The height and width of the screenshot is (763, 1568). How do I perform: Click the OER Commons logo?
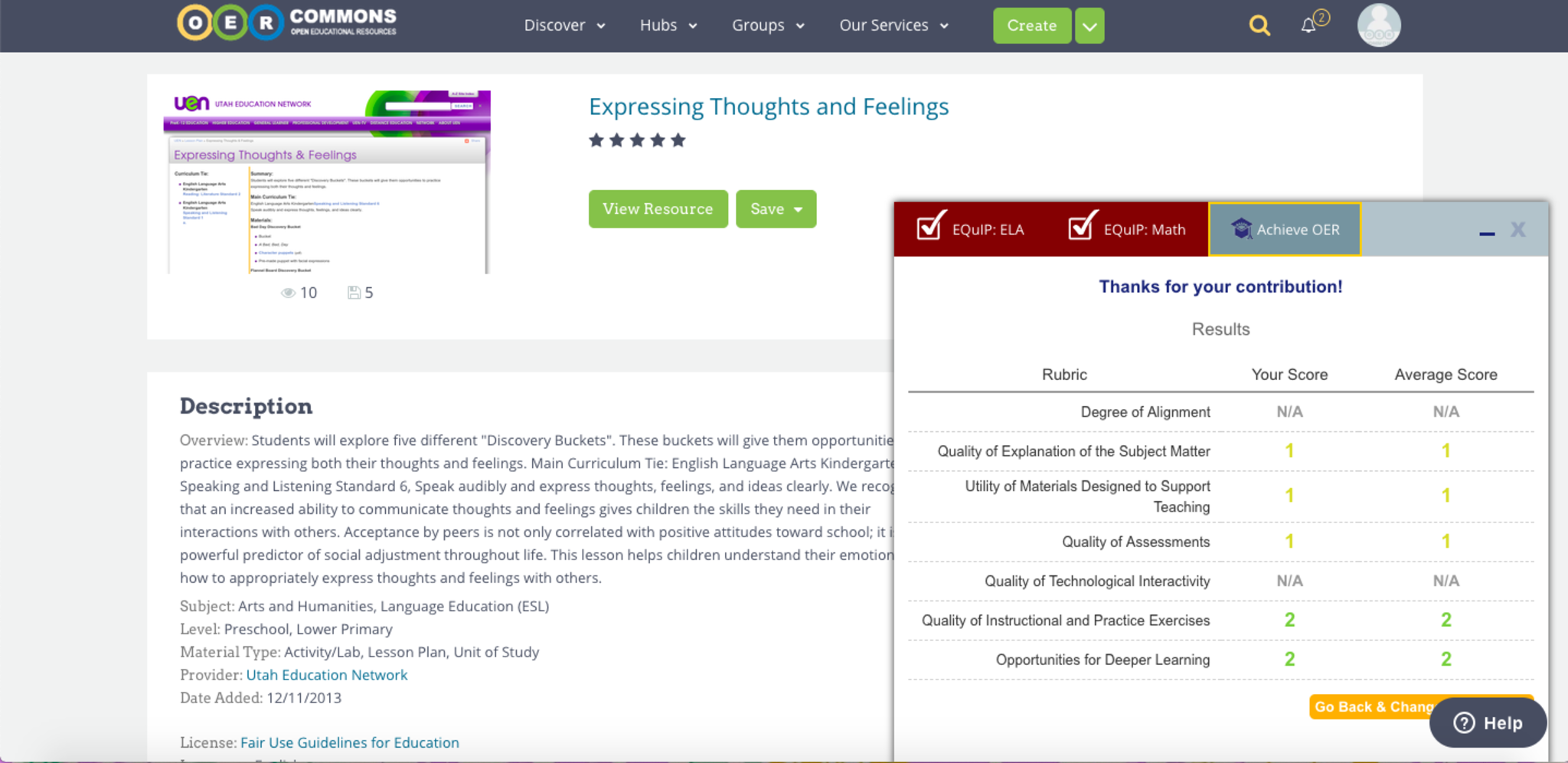point(287,23)
